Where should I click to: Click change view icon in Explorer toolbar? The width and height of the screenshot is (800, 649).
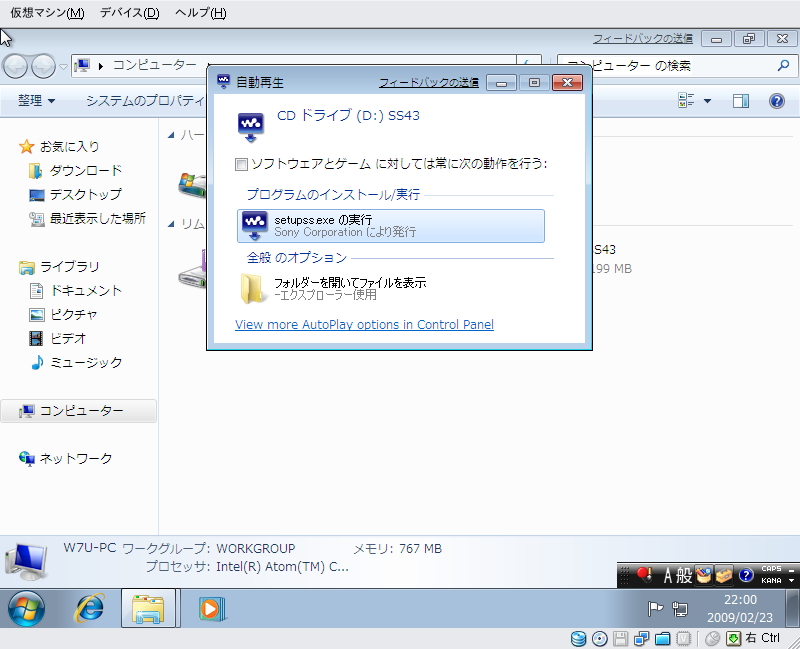pyautogui.click(x=686, y=101)
